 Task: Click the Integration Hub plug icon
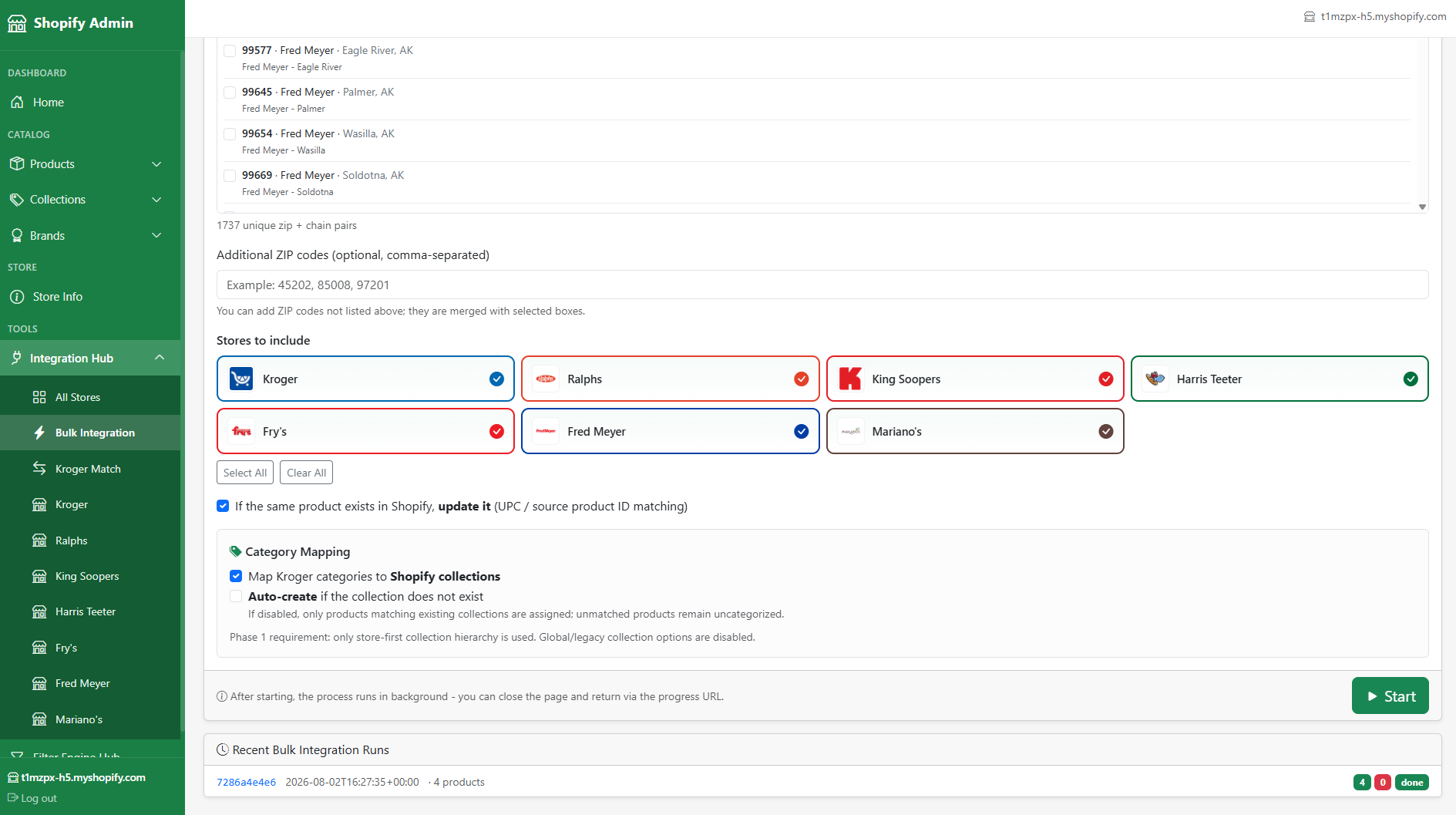coord(17,359)
